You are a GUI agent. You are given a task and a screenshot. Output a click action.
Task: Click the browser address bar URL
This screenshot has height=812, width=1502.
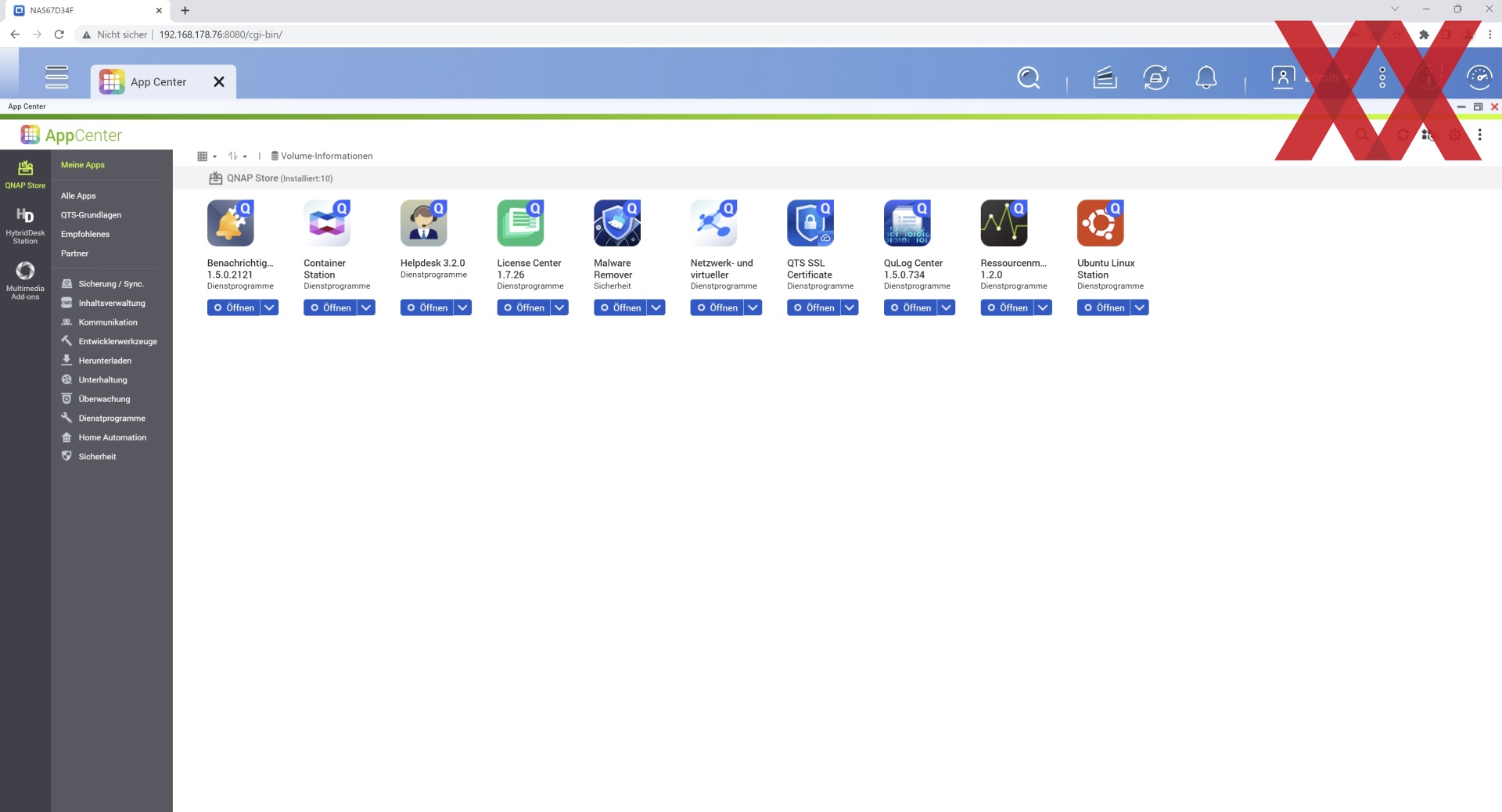coord(221,34)
